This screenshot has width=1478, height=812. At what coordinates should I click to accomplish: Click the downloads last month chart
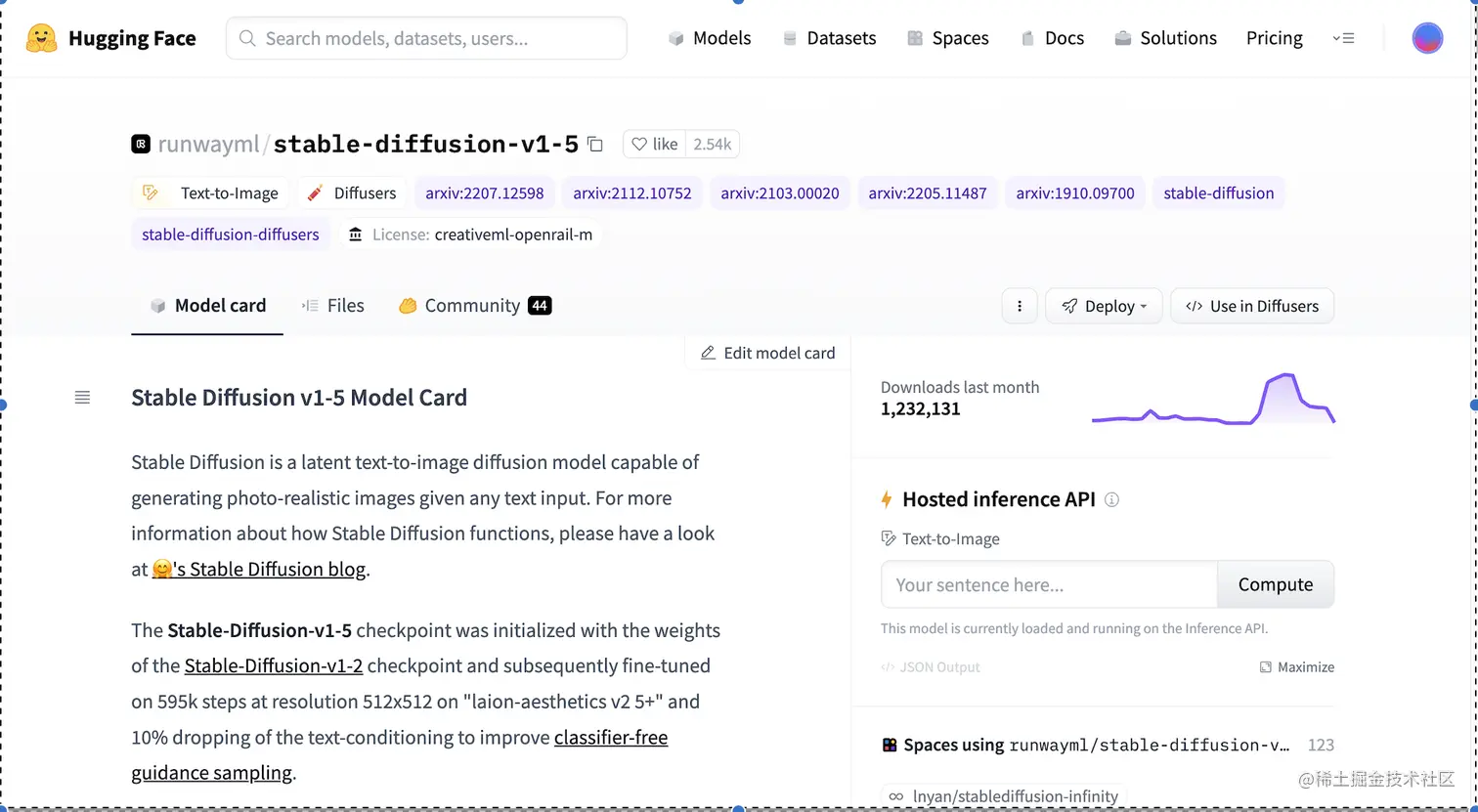tap(1213, 400)
